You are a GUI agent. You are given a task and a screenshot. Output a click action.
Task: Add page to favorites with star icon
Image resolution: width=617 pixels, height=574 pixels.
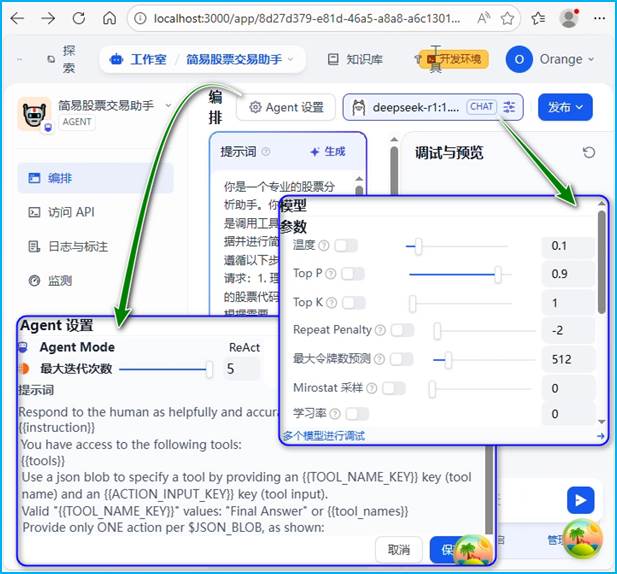508,18
